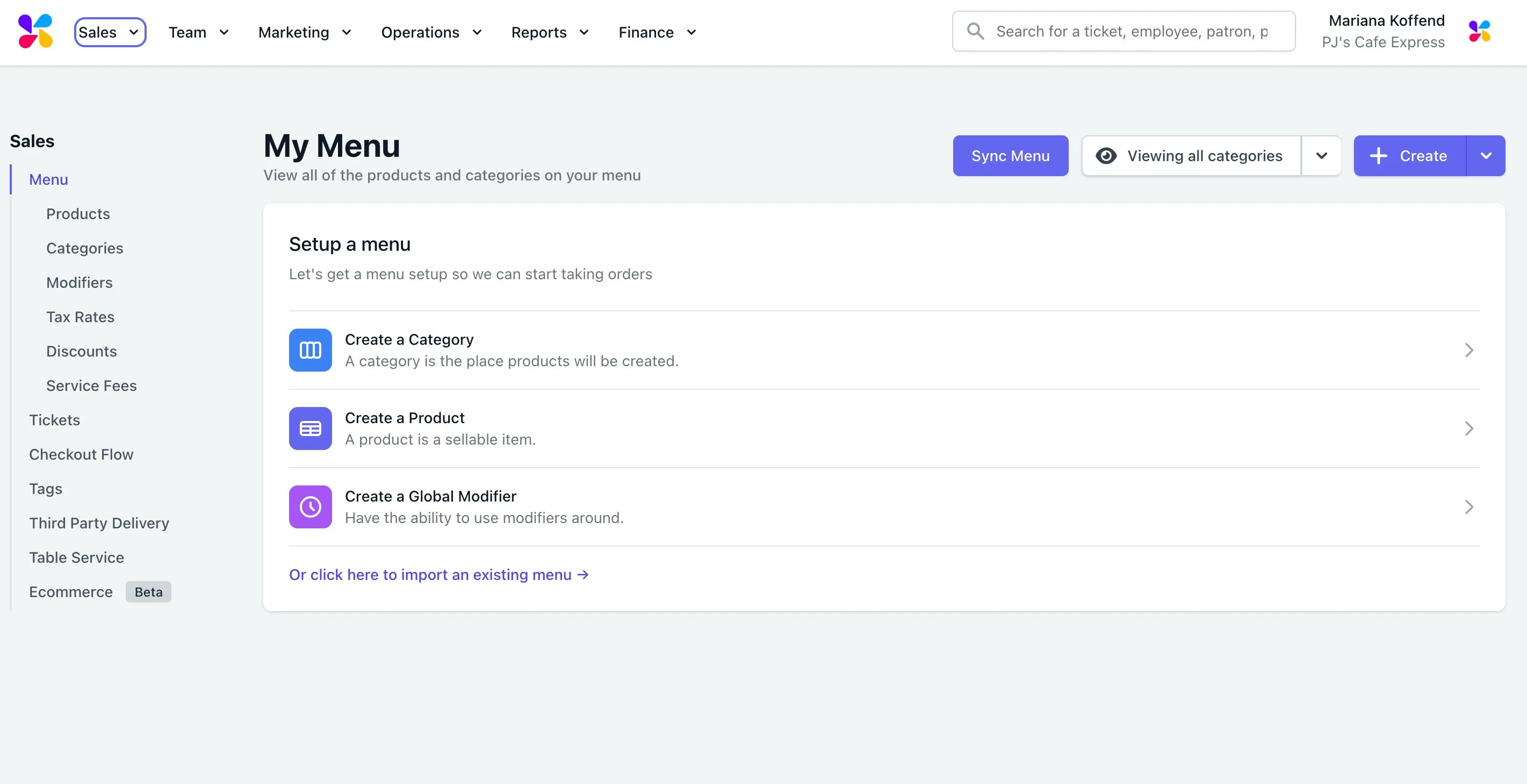
Task: Click the Create button
Action: (x=1410, y=156)
